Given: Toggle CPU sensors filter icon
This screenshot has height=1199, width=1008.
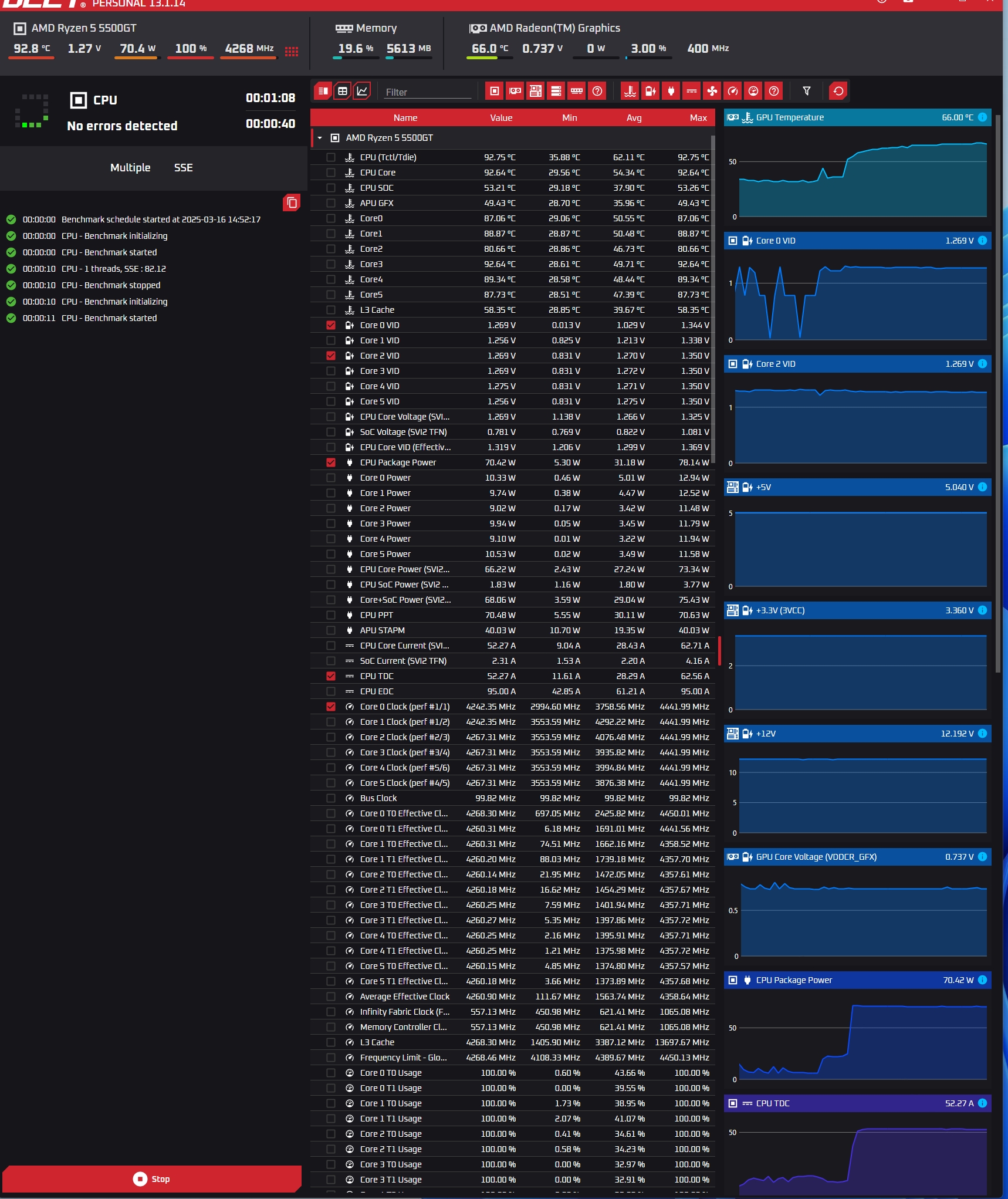Looking at the screenshot, I should [x=495, y=91].
